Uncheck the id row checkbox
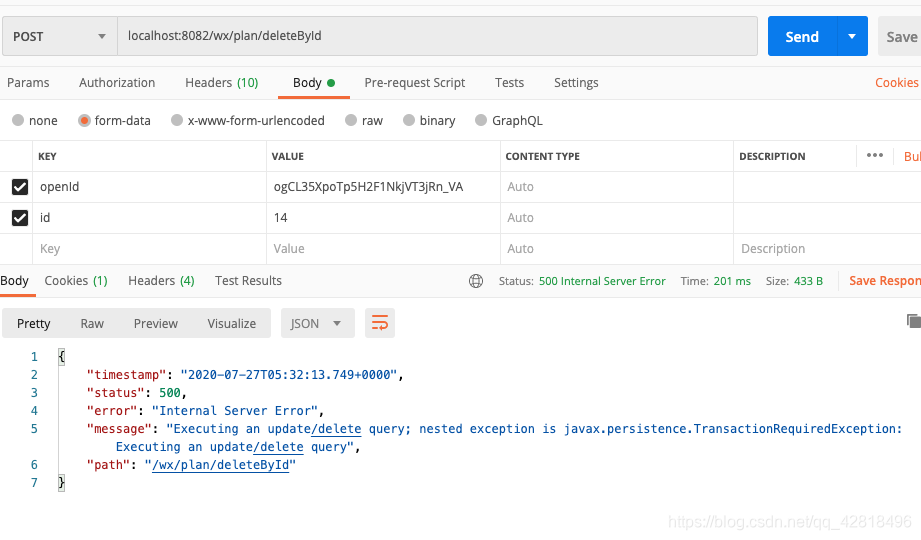921x540 pixels. (x=20, y=218)
